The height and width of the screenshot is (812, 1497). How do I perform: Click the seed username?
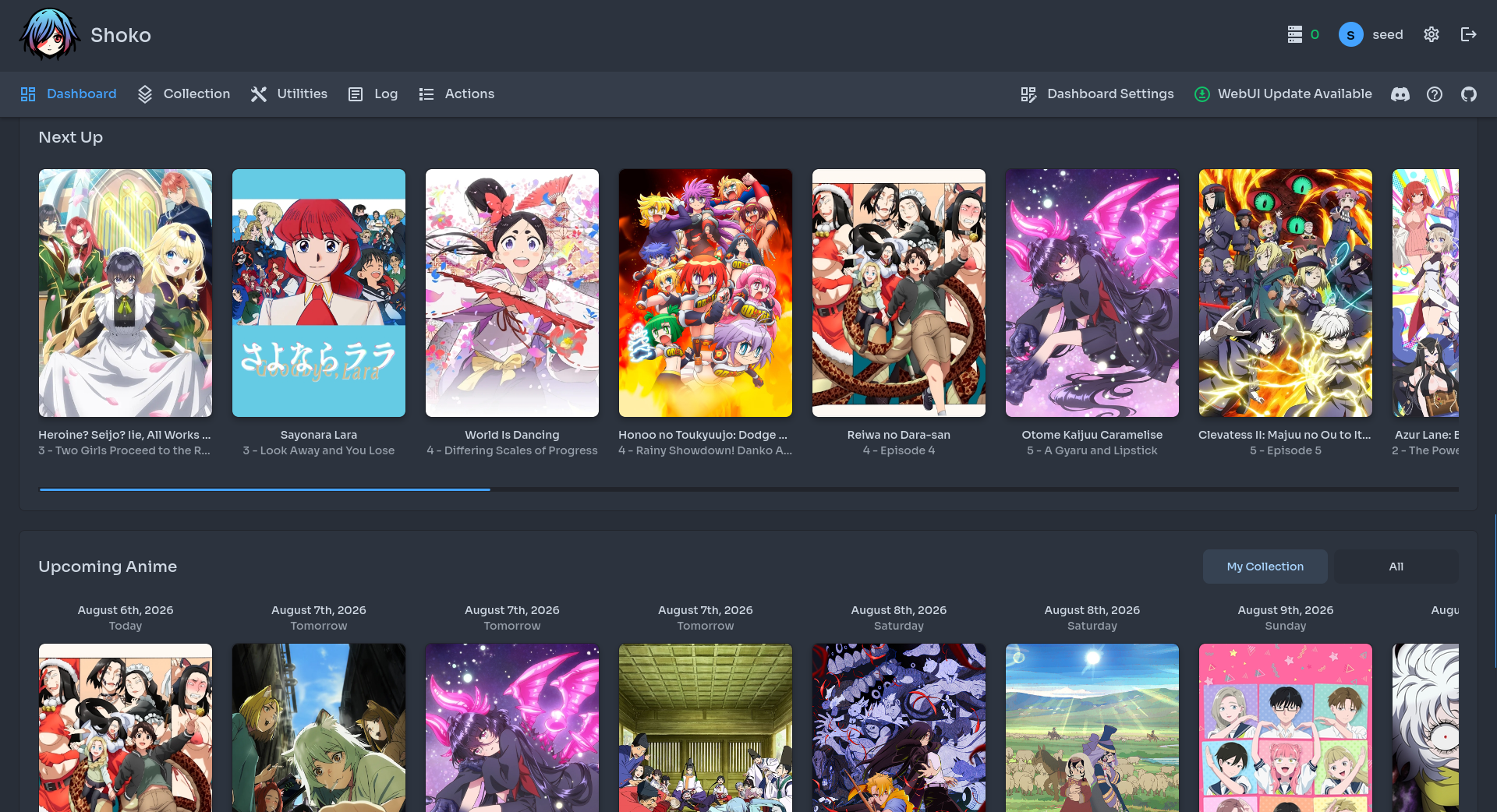[x=1388, y=34]
